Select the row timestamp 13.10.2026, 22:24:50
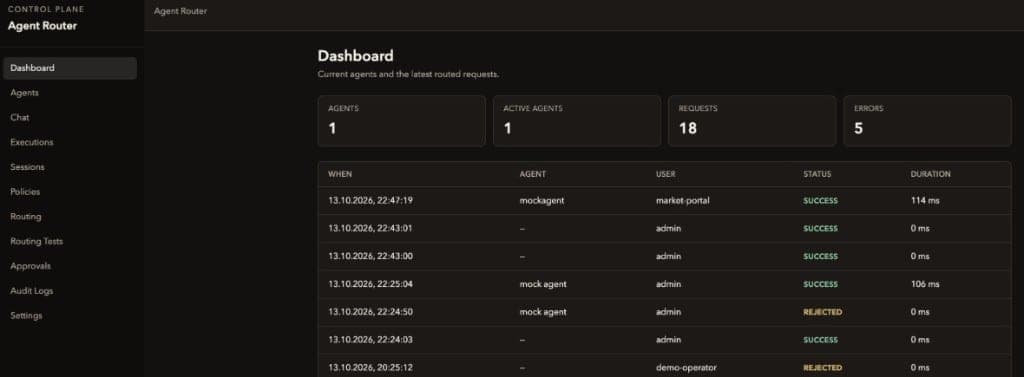Viewport: 1024px width, 377px height. point(370,312)
